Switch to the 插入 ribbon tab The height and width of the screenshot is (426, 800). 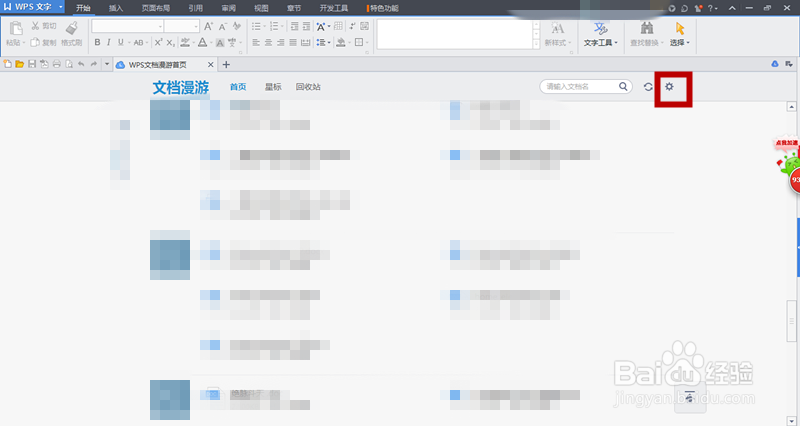click(116, 8)
